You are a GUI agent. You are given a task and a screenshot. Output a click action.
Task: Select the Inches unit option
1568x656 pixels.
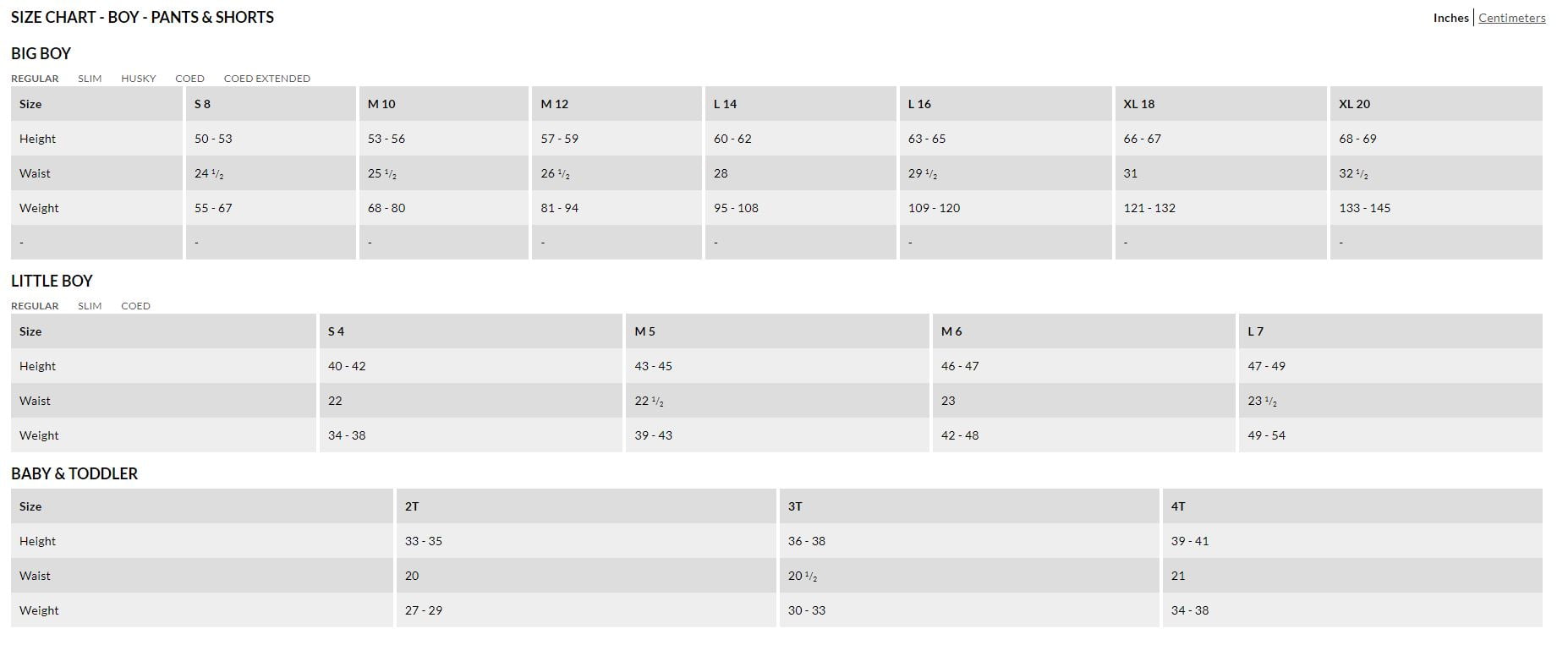coord(1450,18)
